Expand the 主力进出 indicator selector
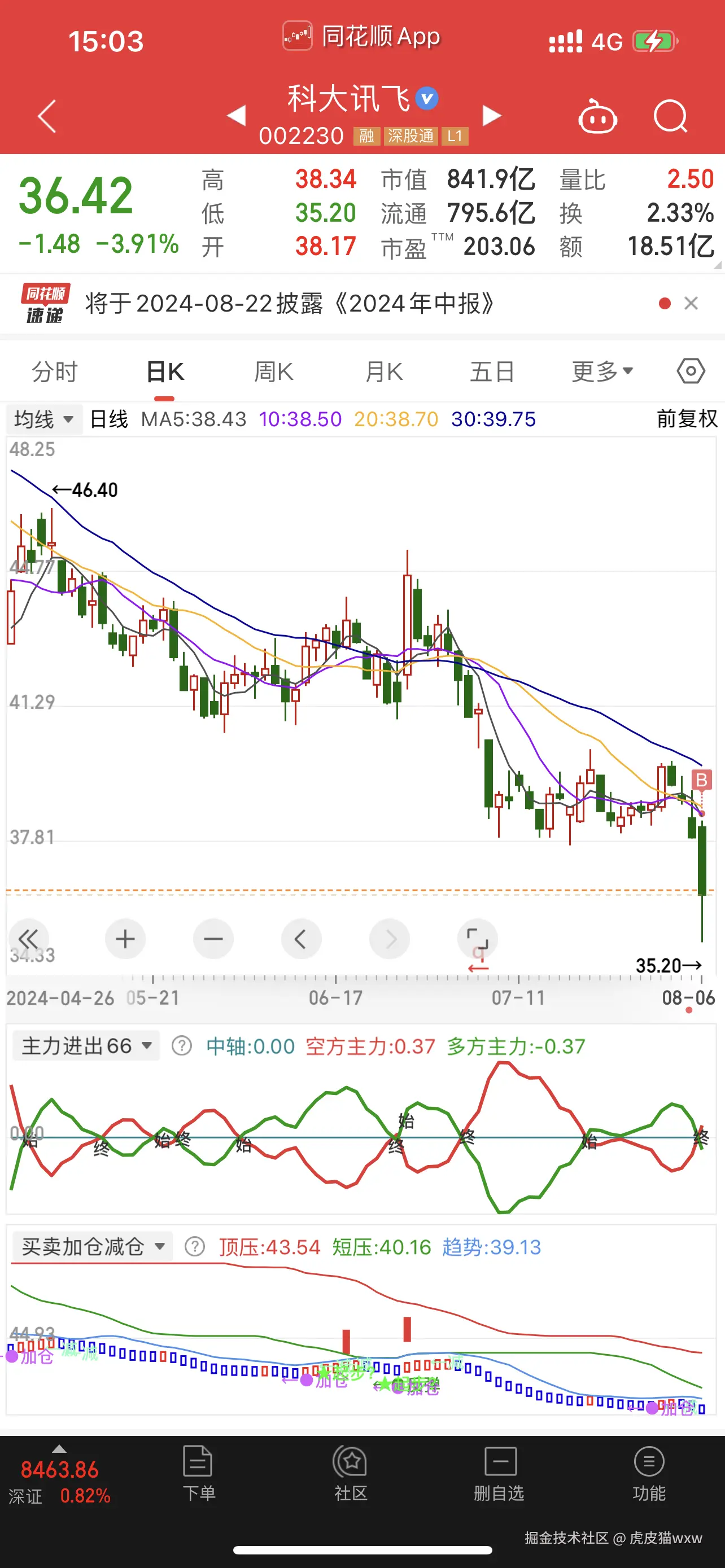Viewport: 725px width, 1568px height. point(86,1046)
